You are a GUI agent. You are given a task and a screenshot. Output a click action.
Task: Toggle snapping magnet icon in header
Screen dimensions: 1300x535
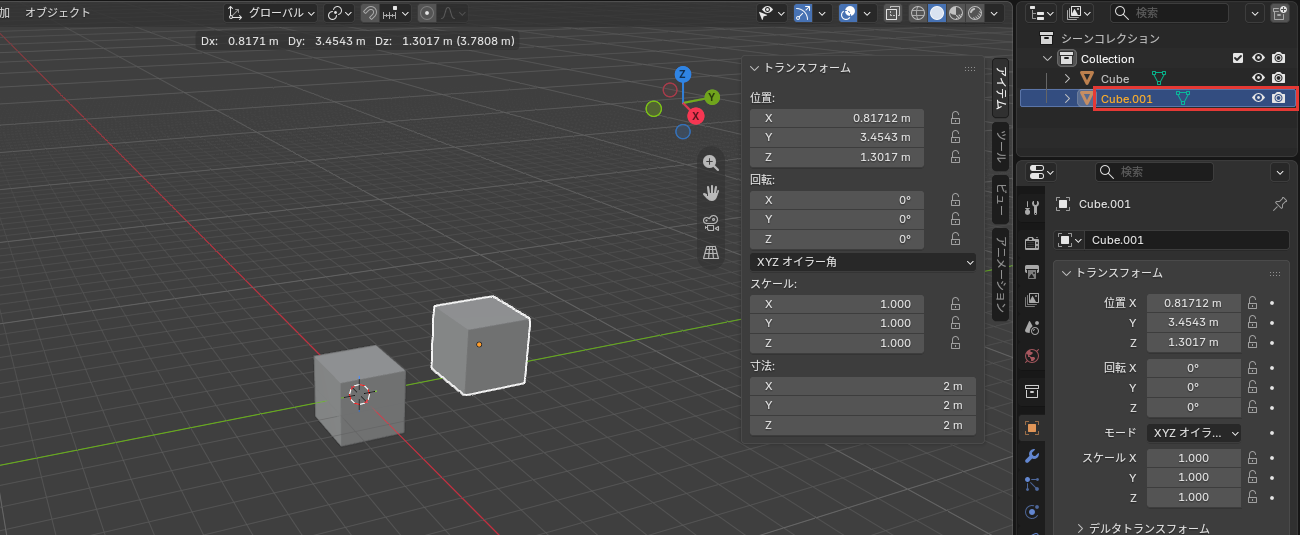[370, 13]
